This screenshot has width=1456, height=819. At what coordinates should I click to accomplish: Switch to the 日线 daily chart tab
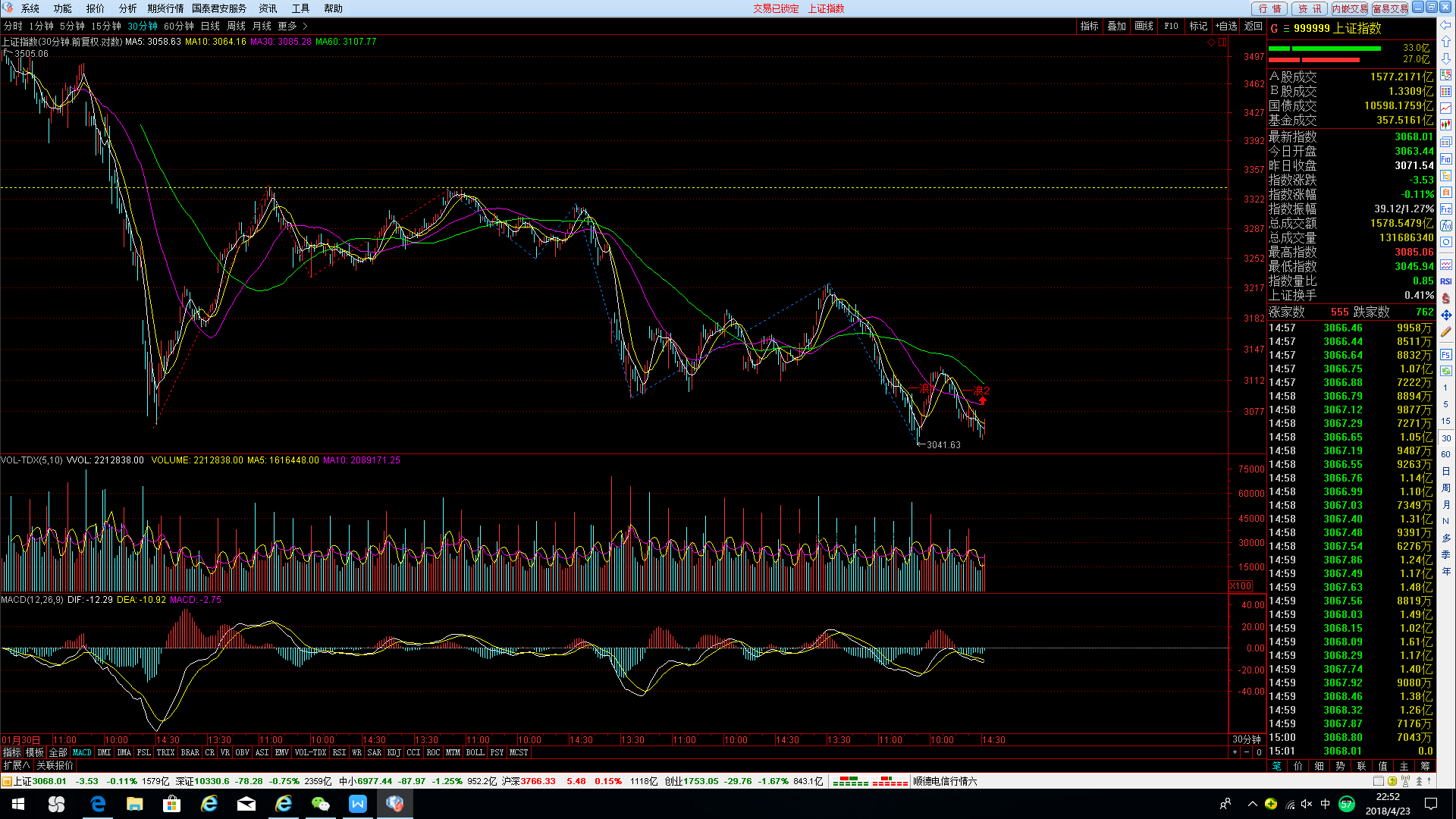point(210,26)
